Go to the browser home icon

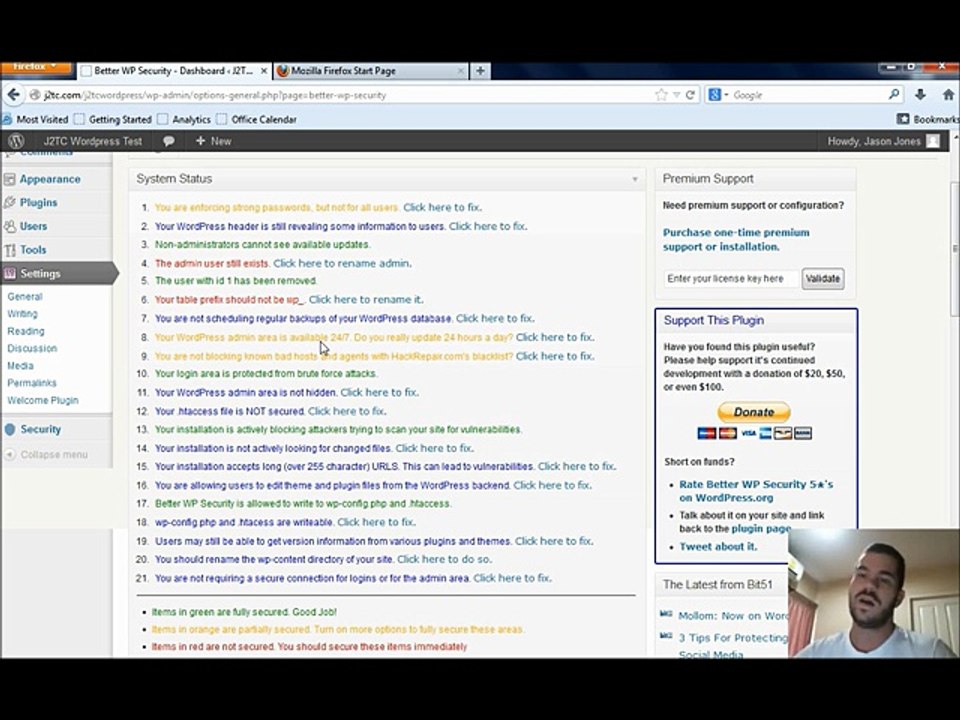(x=948, y=95)
